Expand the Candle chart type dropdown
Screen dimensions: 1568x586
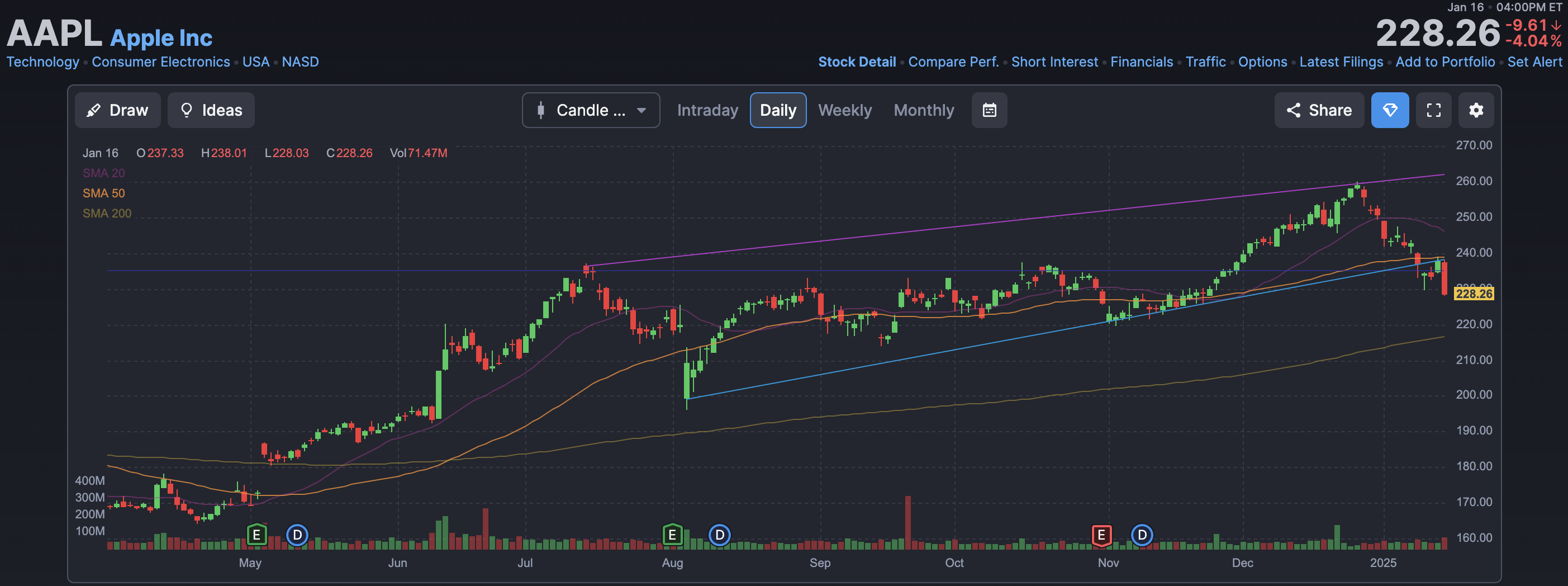[591, 110]
